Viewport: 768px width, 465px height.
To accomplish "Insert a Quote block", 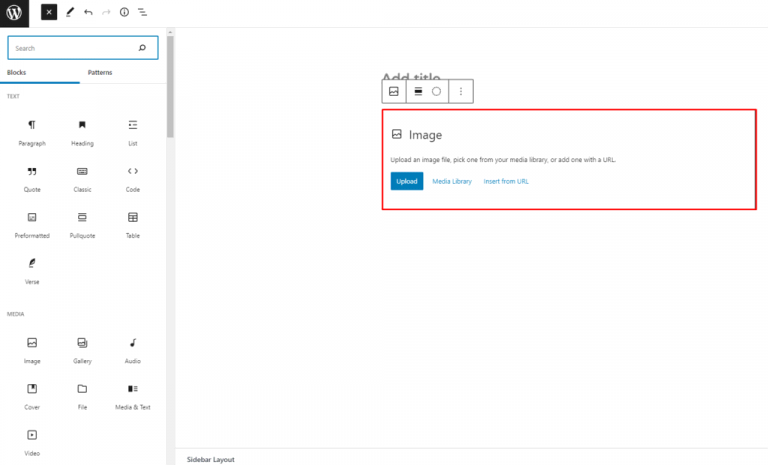I will tap(32, 179).
